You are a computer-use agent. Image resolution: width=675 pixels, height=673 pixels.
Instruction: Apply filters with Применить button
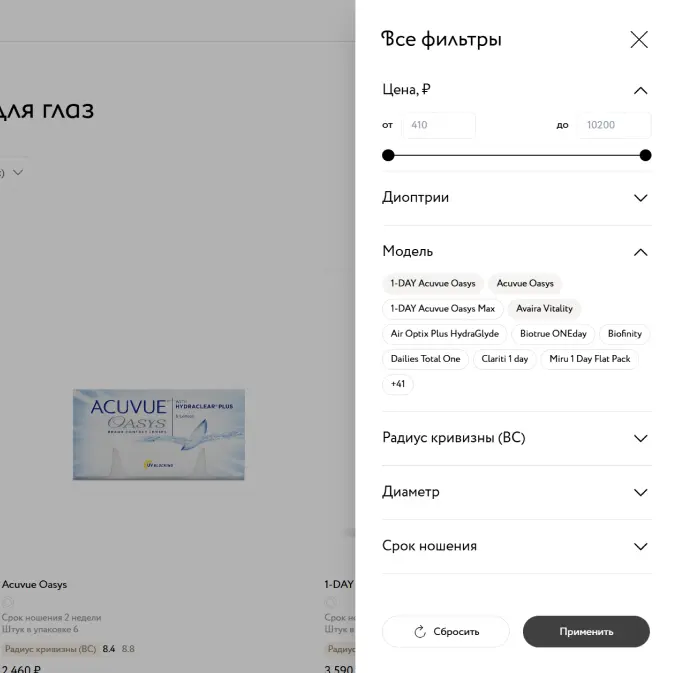click(x=586, y=632)
